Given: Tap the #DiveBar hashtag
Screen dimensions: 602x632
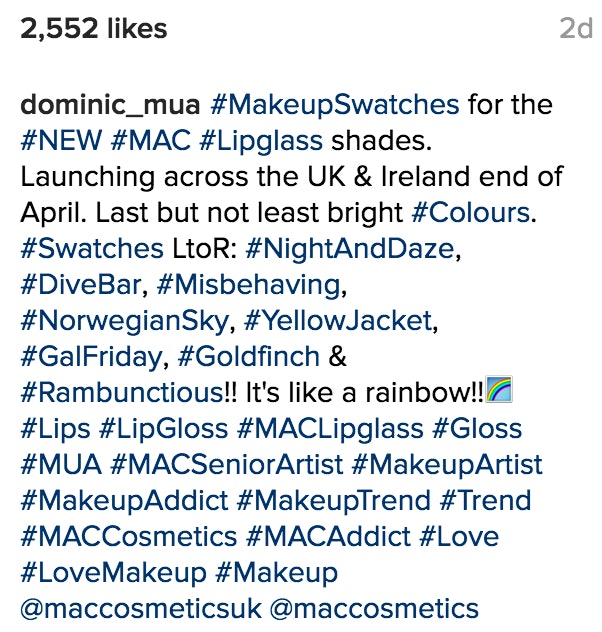Looking at the screenshot, I should [x=81, y=285].
